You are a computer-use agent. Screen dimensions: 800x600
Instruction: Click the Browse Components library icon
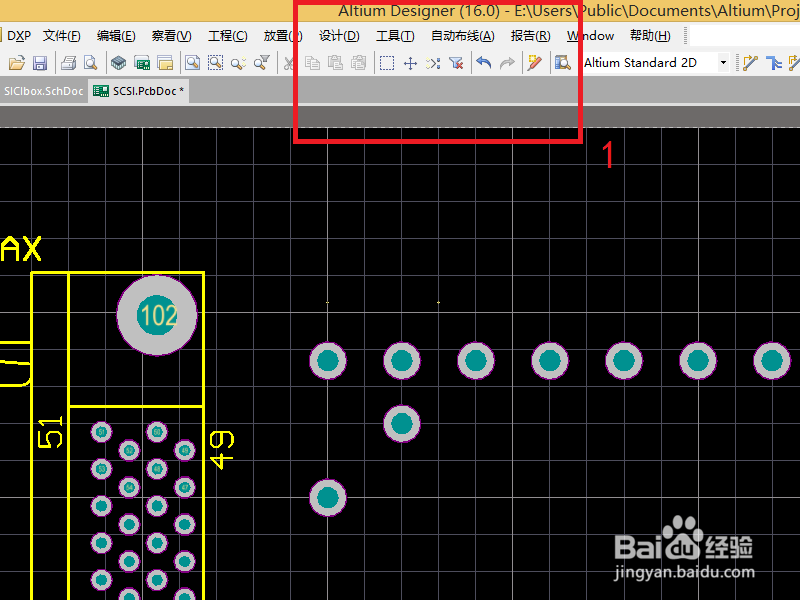tap(562, 63)
